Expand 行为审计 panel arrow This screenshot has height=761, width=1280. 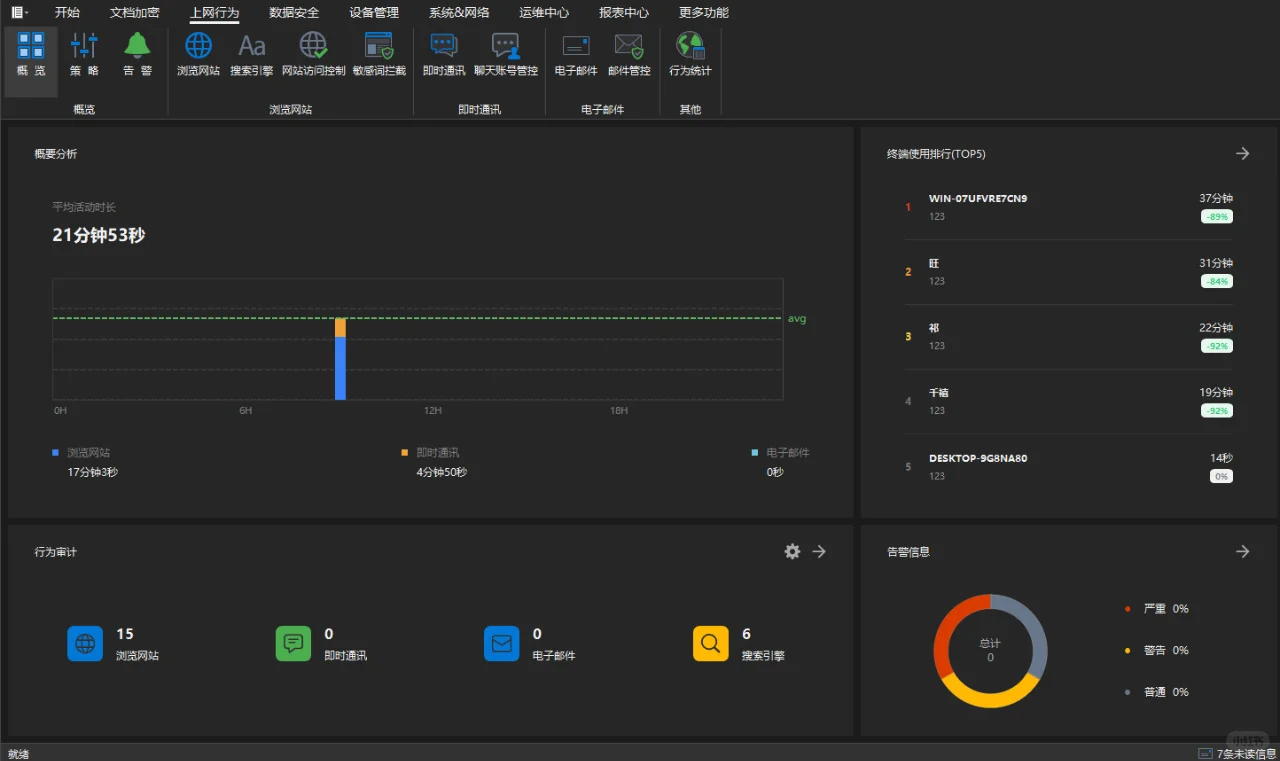tap(819, 551)
